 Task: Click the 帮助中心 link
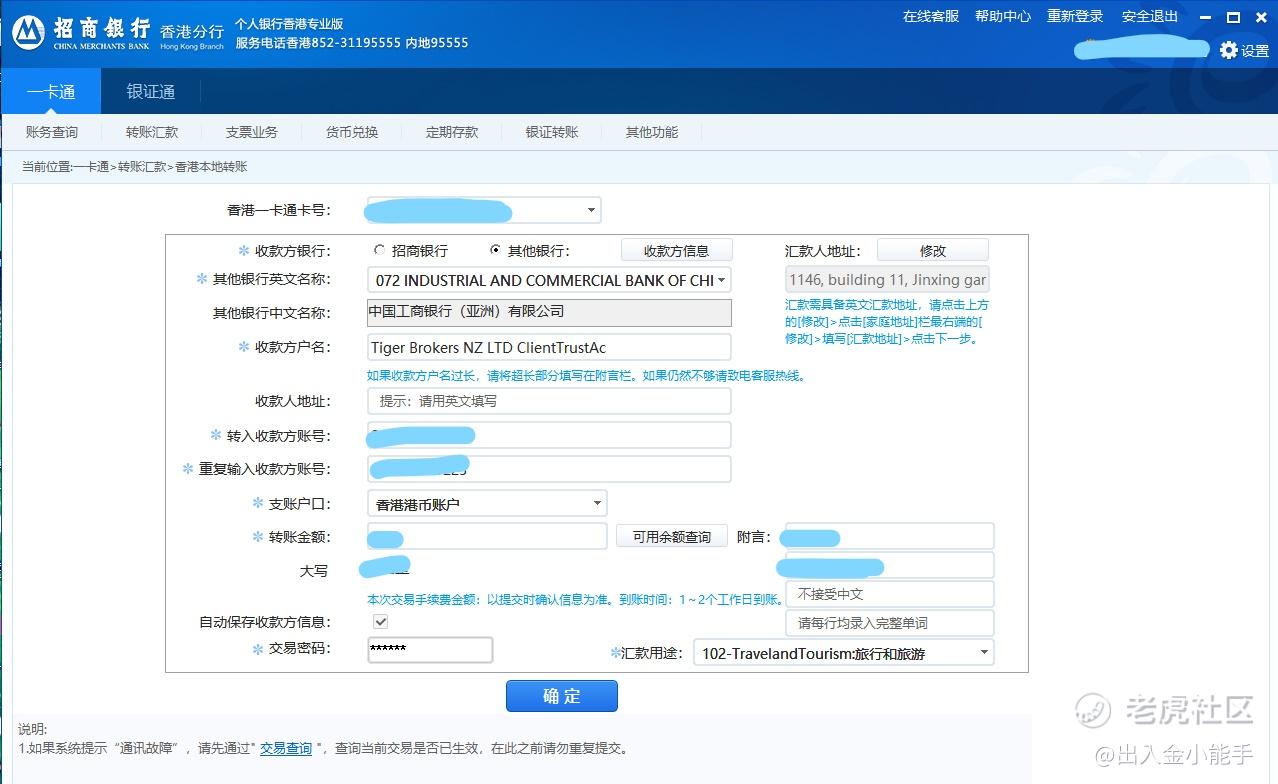click(1003, 16)
